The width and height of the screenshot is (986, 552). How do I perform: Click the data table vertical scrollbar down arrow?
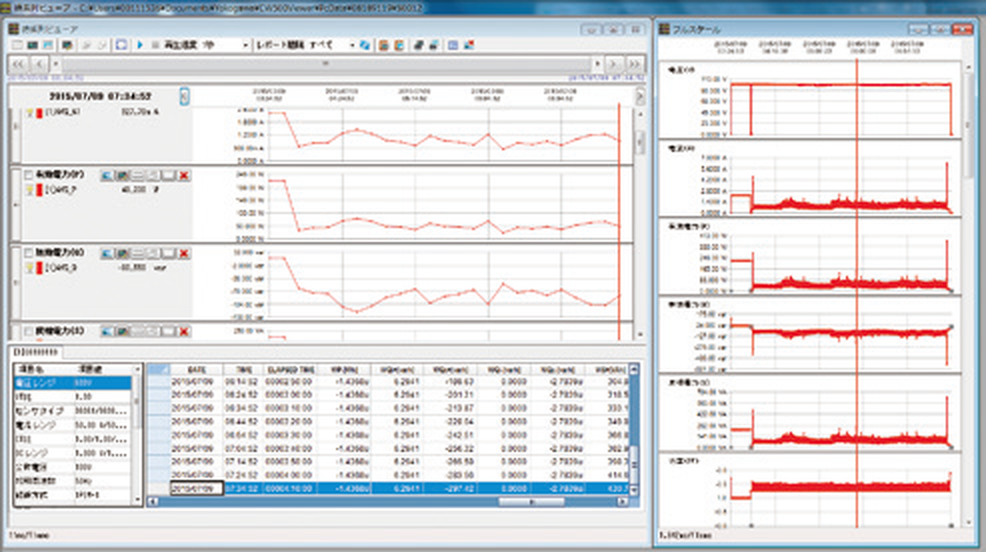click(634, 490)
